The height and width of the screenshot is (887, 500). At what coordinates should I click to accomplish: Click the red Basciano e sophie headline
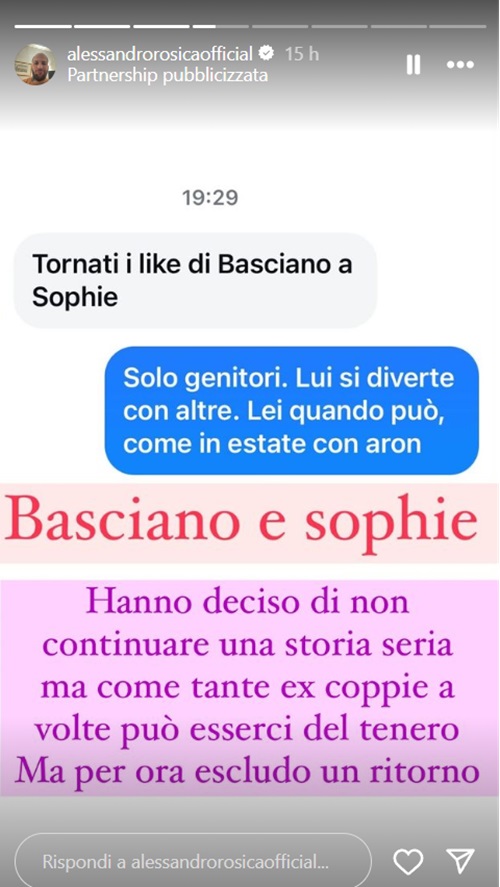[x=242, y=523]
